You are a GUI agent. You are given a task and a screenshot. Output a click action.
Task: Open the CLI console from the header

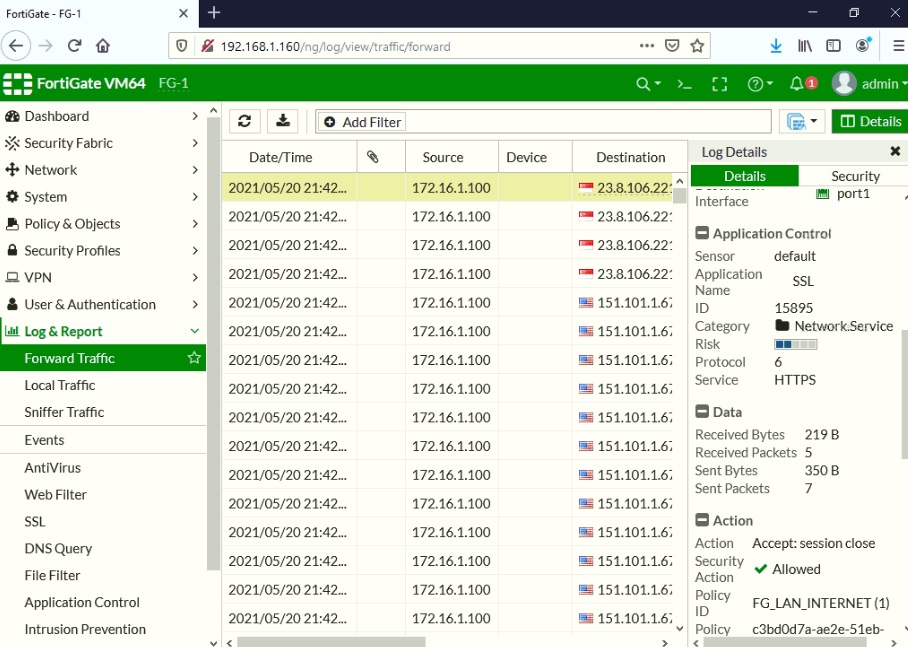(x=684, y=84)
